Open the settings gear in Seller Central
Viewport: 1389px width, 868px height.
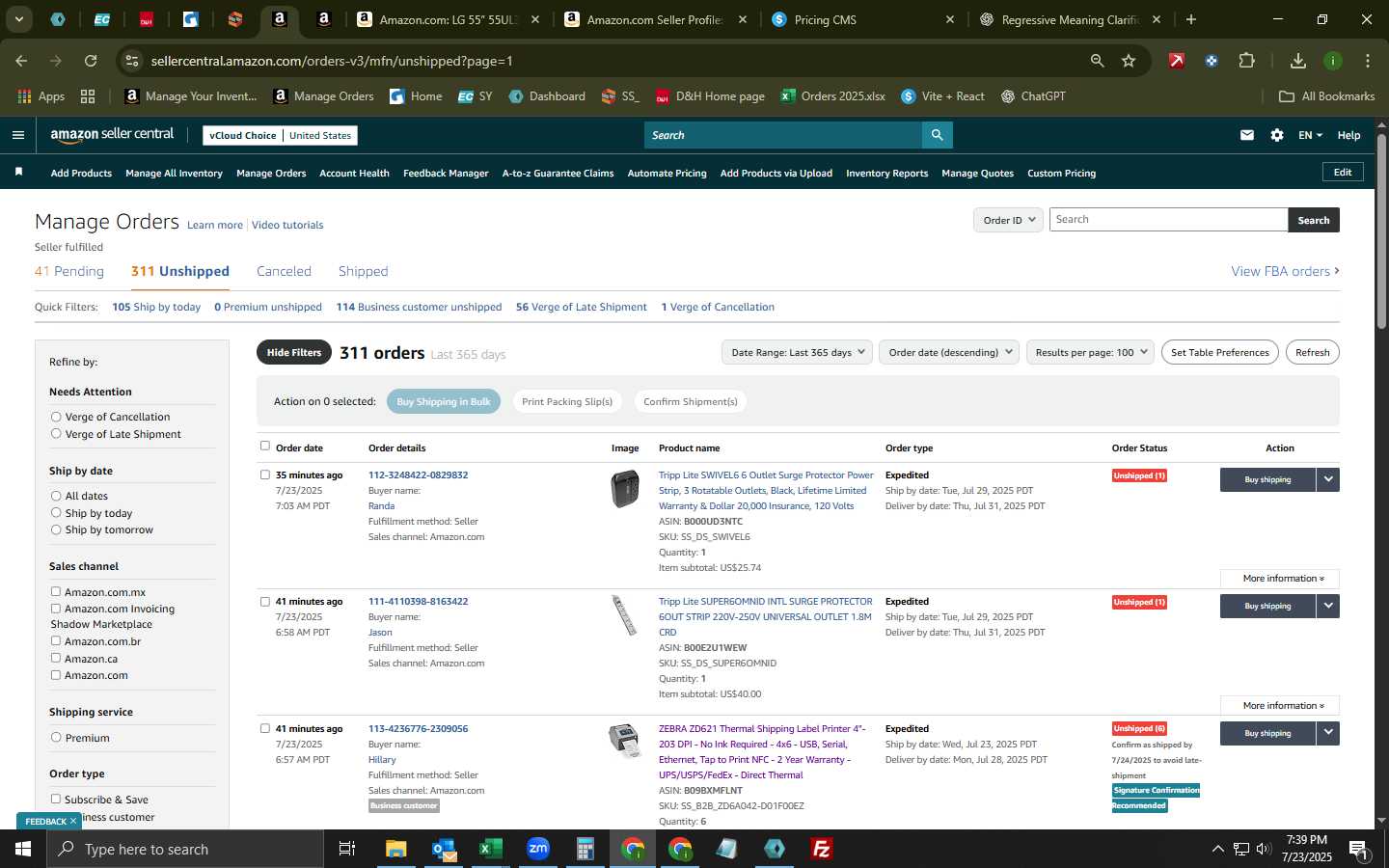(1277, 135)
